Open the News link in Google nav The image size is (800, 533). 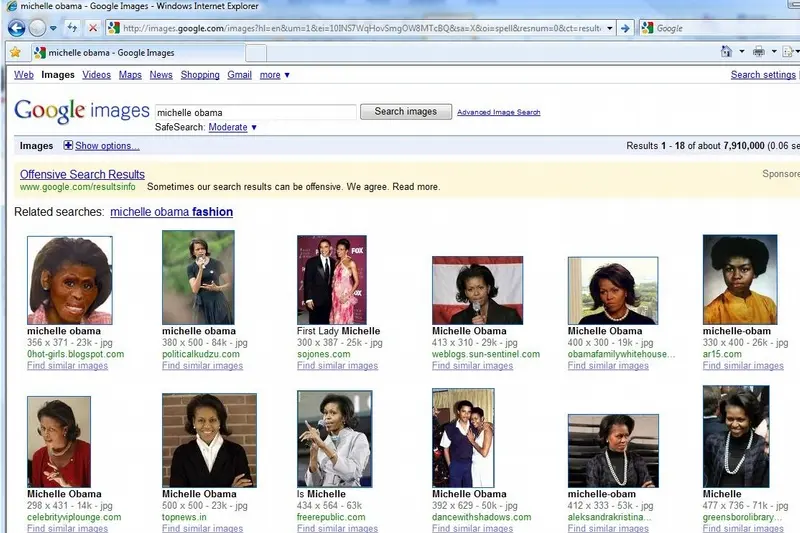coord(161,74)
